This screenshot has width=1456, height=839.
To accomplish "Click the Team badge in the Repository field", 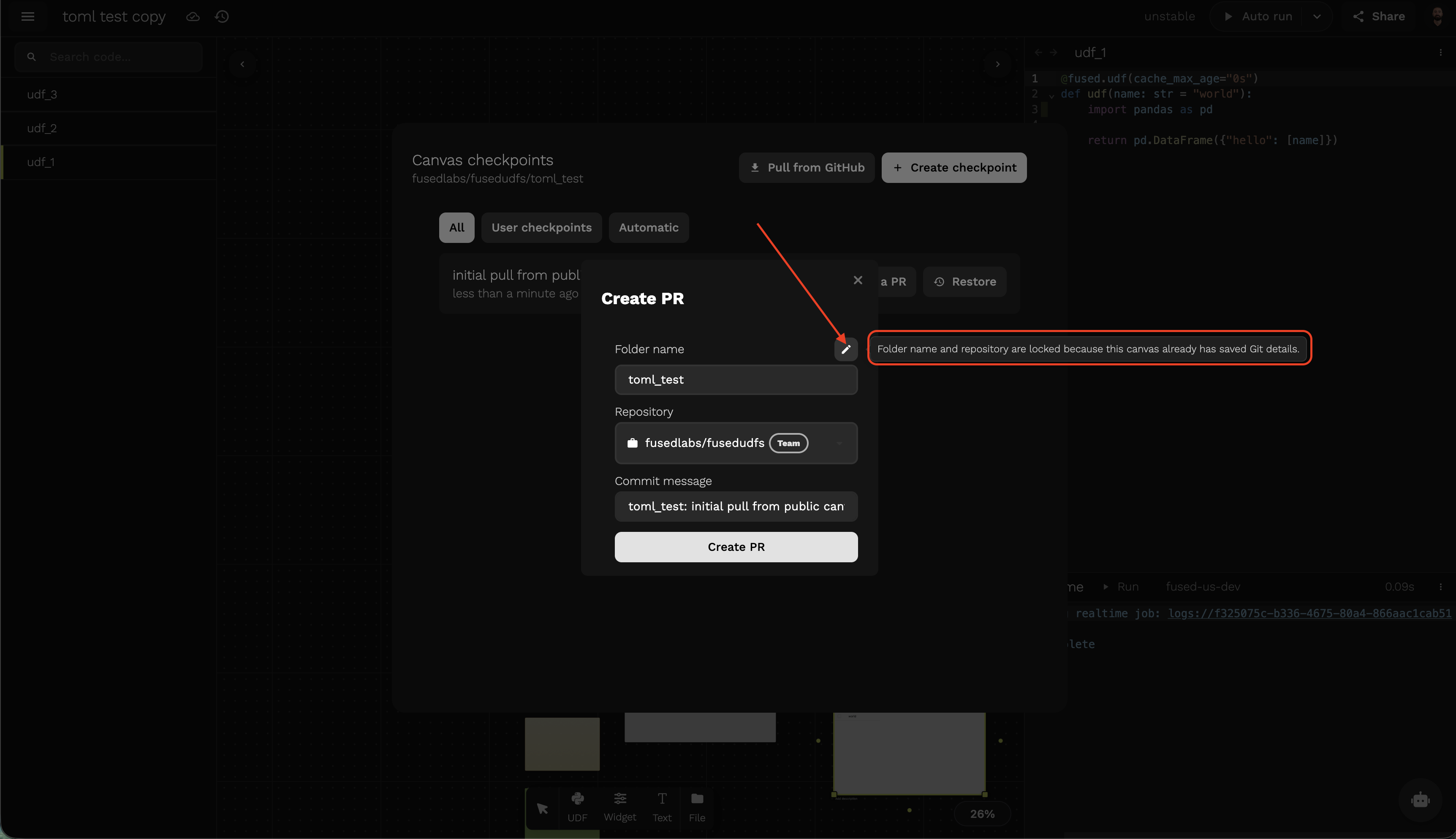I will (788, 443).
